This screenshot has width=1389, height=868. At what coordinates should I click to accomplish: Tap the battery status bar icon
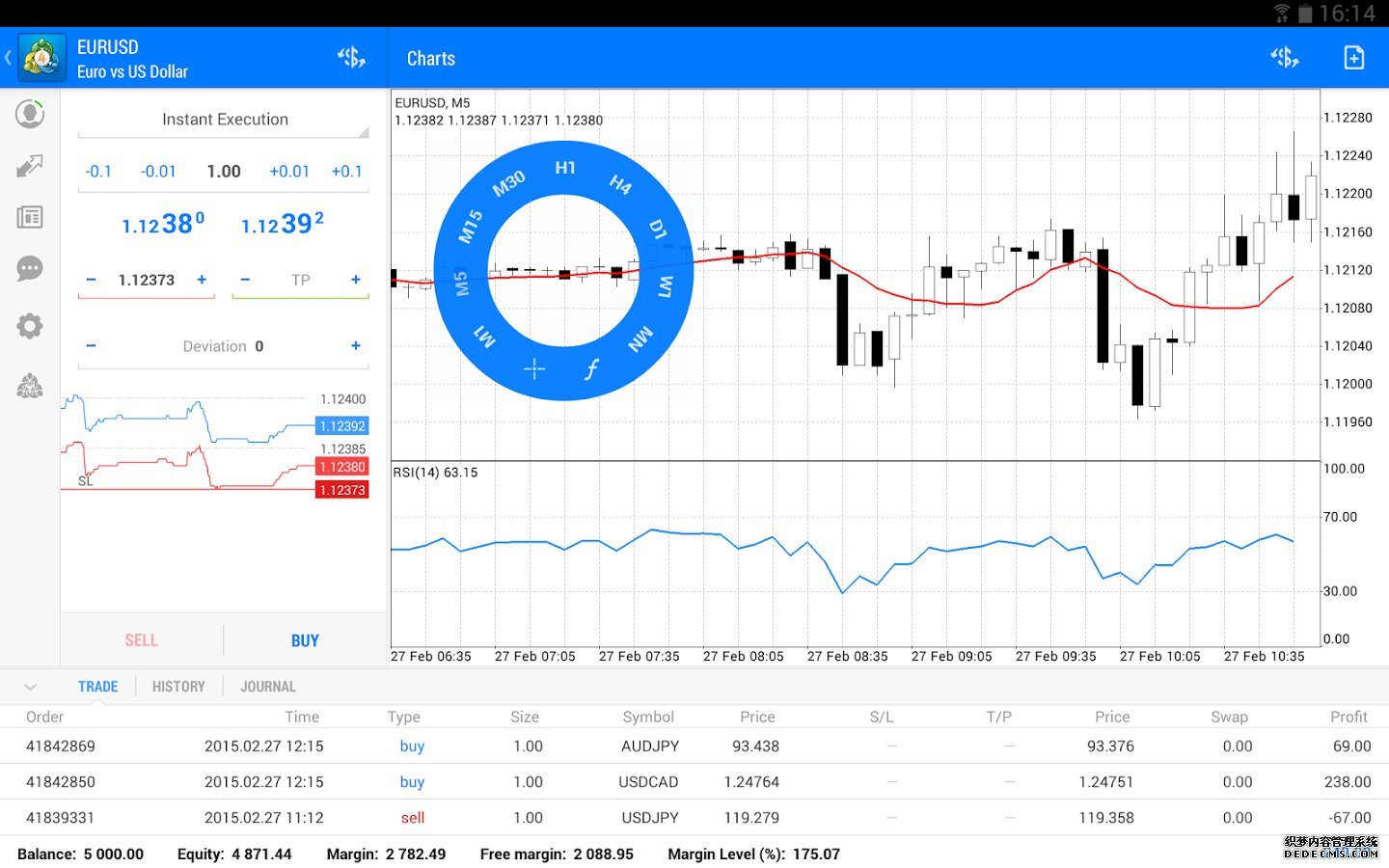pyautogui.click(x=1305, y=14)
